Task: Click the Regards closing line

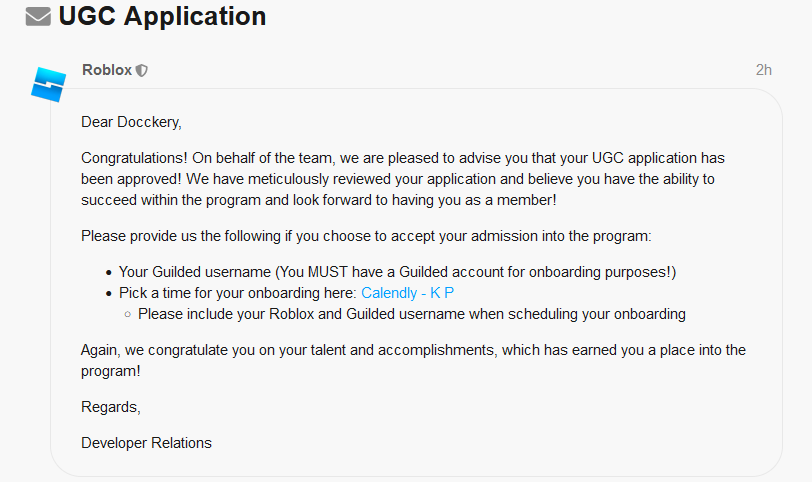Action: [111, 407]
